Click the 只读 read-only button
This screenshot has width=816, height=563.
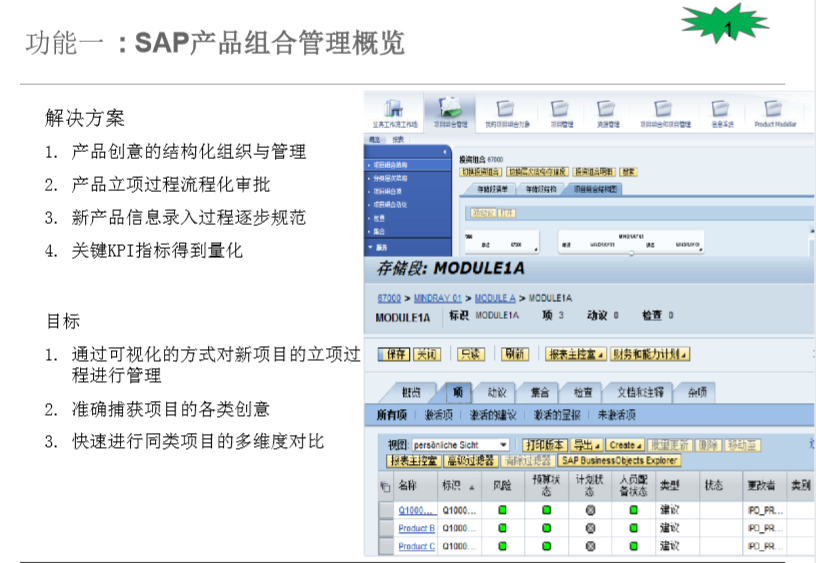click(x=471, y=354)
